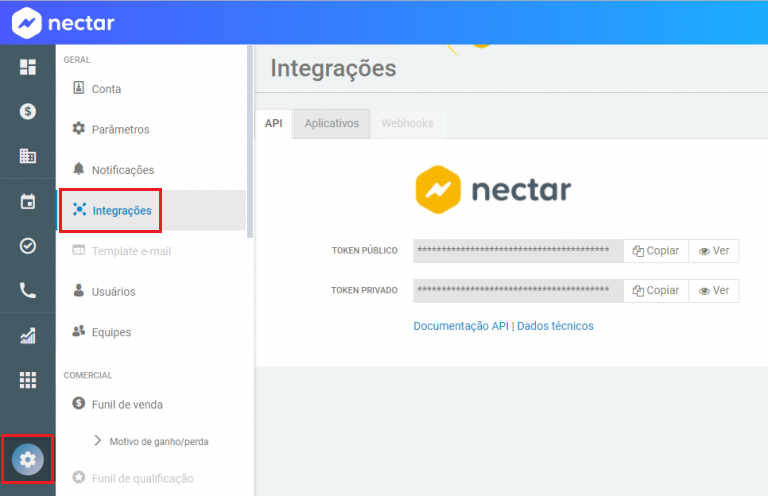The image size is (768, 496).
Task: Click the TOKEN PÚBLICO label
Action: tap(364, 251)
